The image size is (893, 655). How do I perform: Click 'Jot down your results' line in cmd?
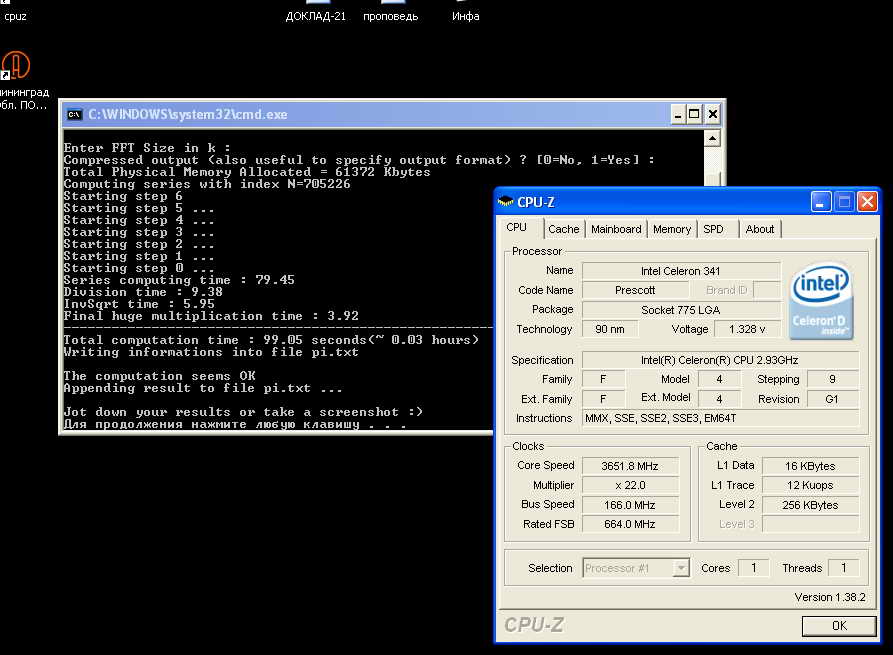click(x=243, y=412)
